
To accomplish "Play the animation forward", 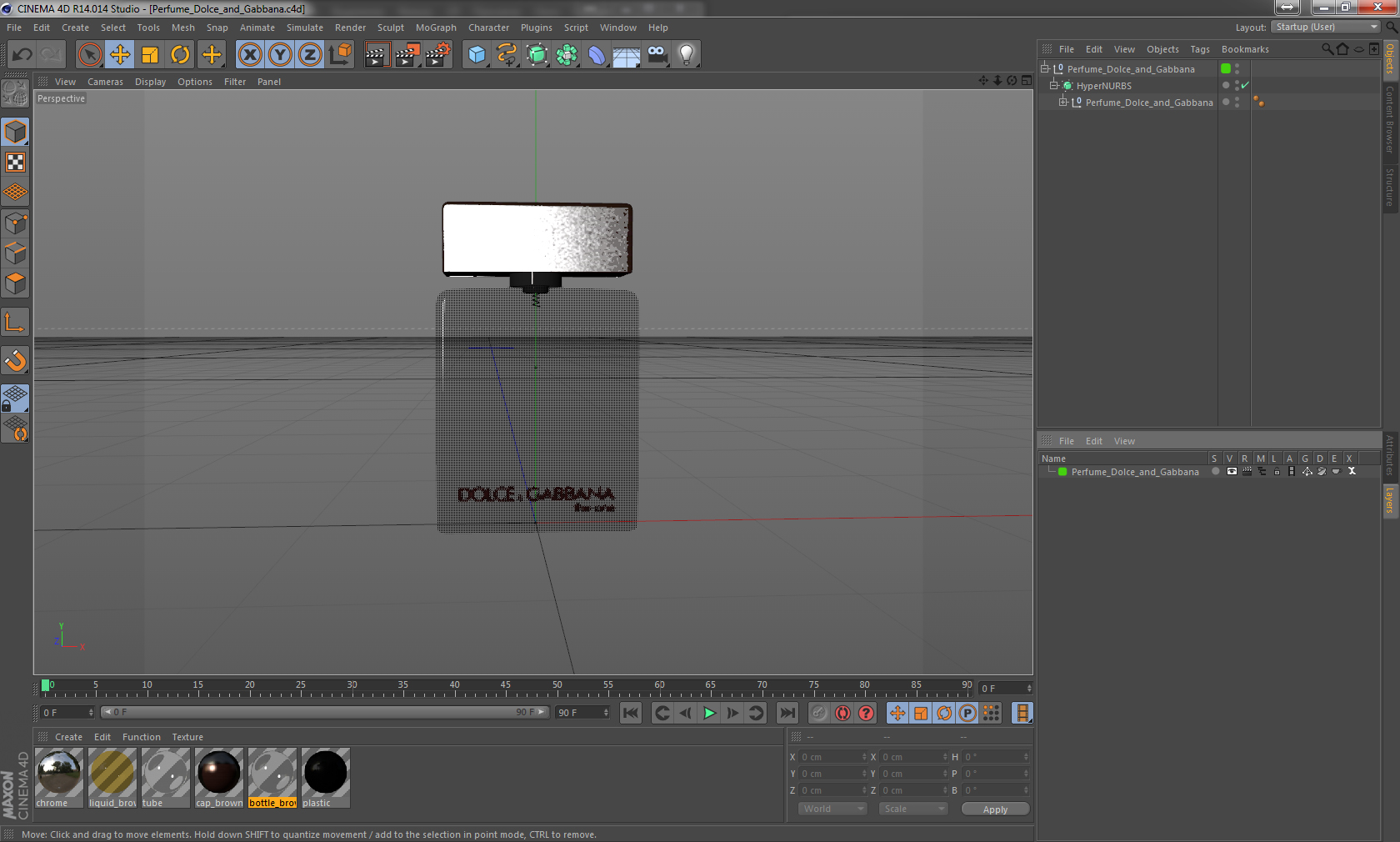I will pos(709,713).
